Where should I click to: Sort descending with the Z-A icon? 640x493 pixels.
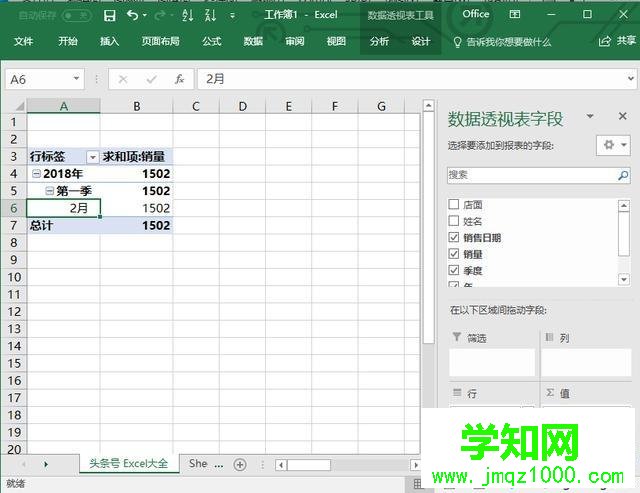pyautogui.click(x=210, y=16)
